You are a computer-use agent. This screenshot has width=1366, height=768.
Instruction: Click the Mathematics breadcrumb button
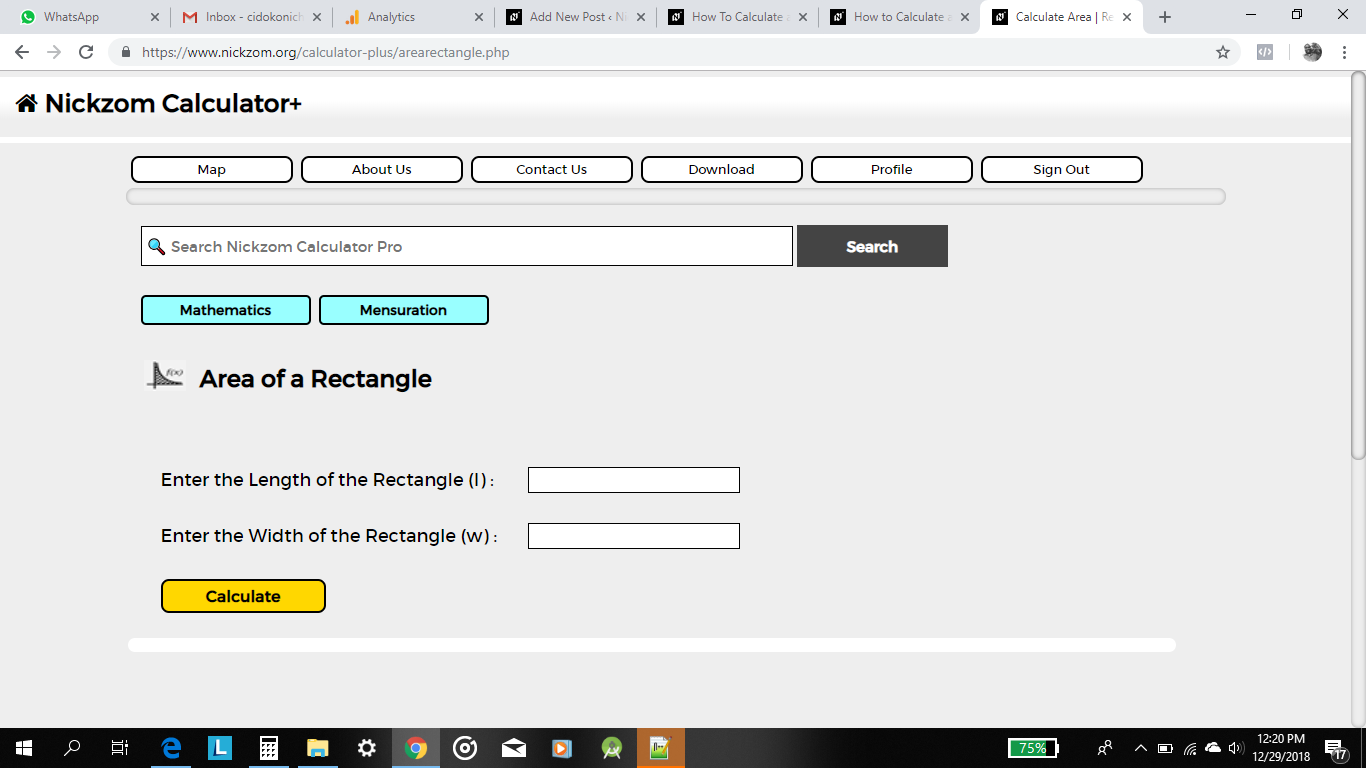(x=226, y=310)
